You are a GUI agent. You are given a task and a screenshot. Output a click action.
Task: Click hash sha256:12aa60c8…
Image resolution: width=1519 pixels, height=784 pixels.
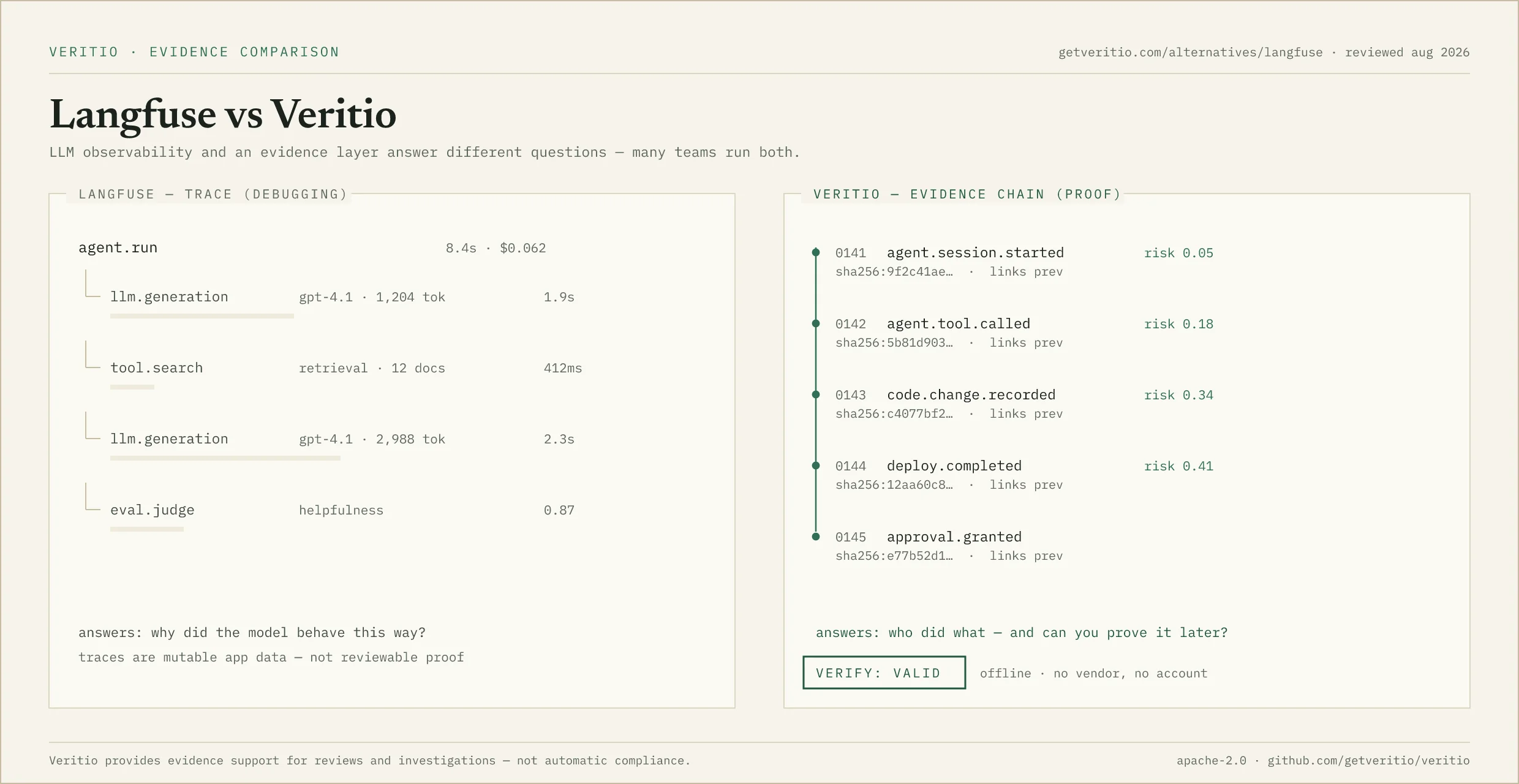[x=894, y=485]
